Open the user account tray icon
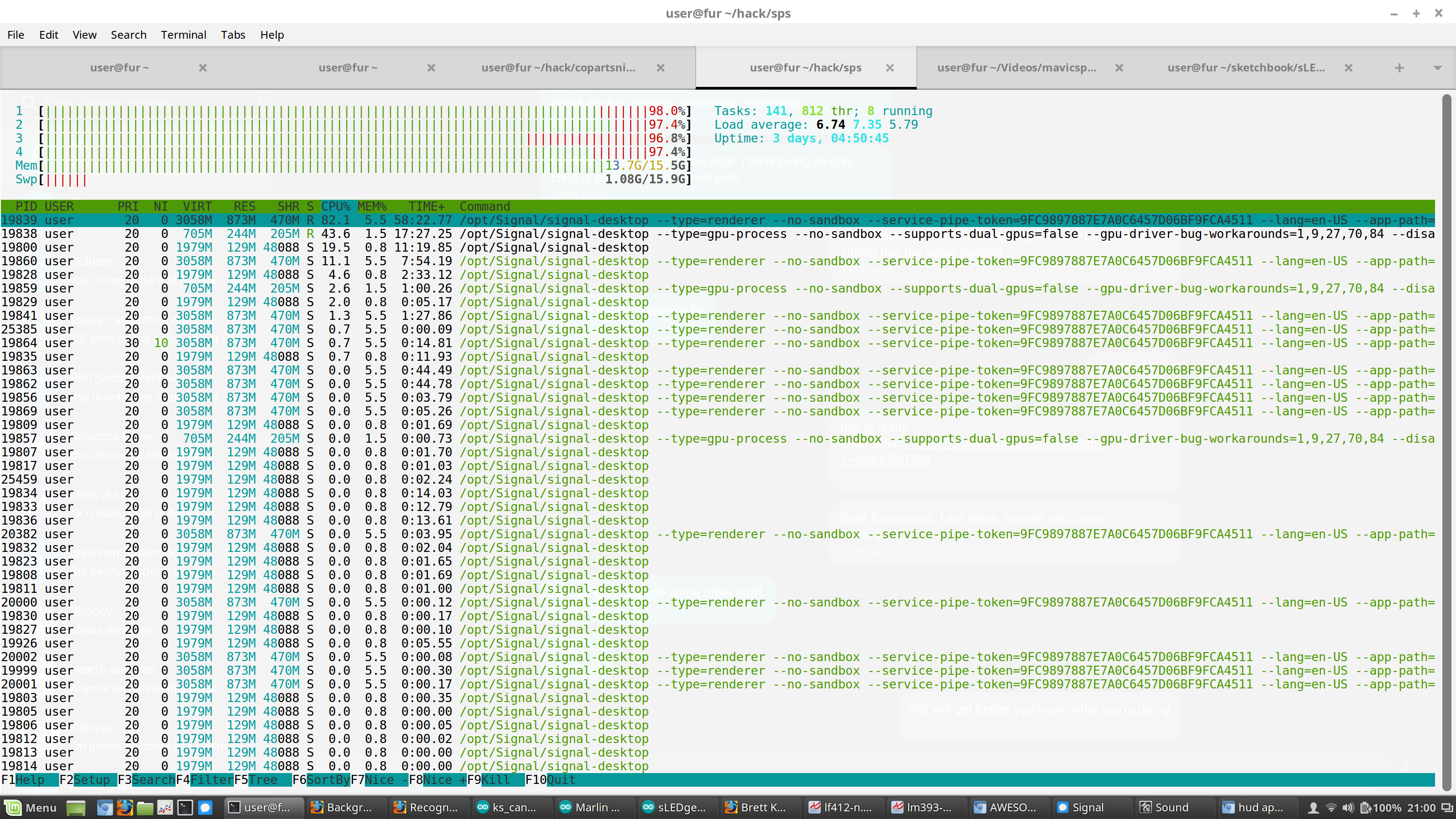 click(x=1314, y=807)
